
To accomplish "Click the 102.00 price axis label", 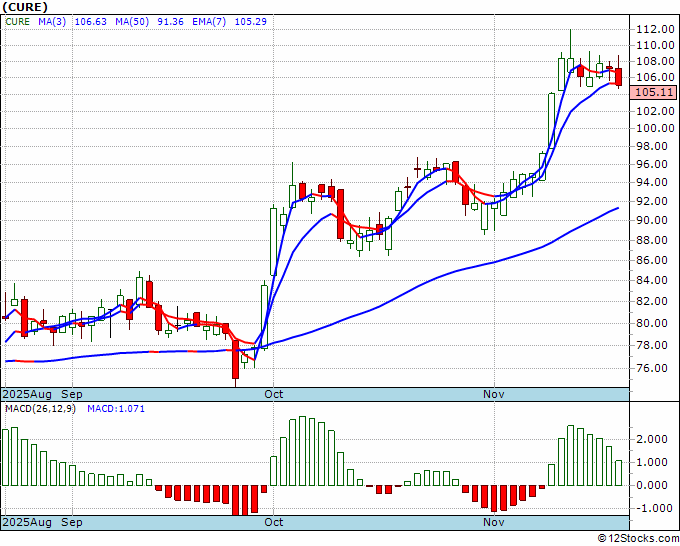I will click(x=655, y=111).
